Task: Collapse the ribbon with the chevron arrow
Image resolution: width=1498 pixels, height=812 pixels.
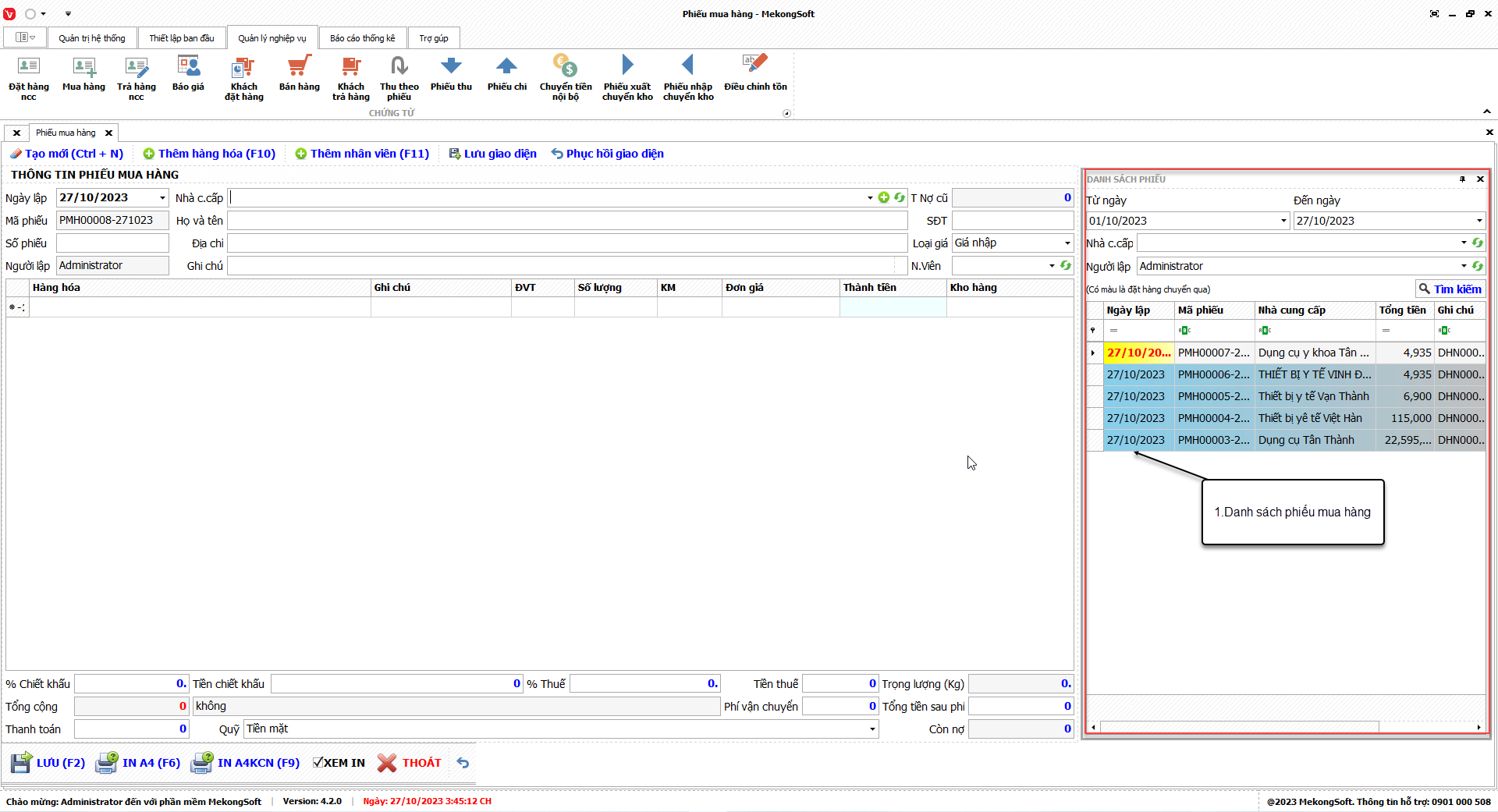Action: (x=1486, y=112)
